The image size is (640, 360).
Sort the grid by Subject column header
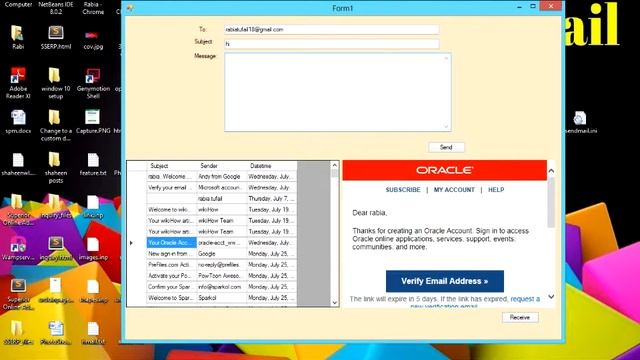pyautogui.click(x=171, y=166)
